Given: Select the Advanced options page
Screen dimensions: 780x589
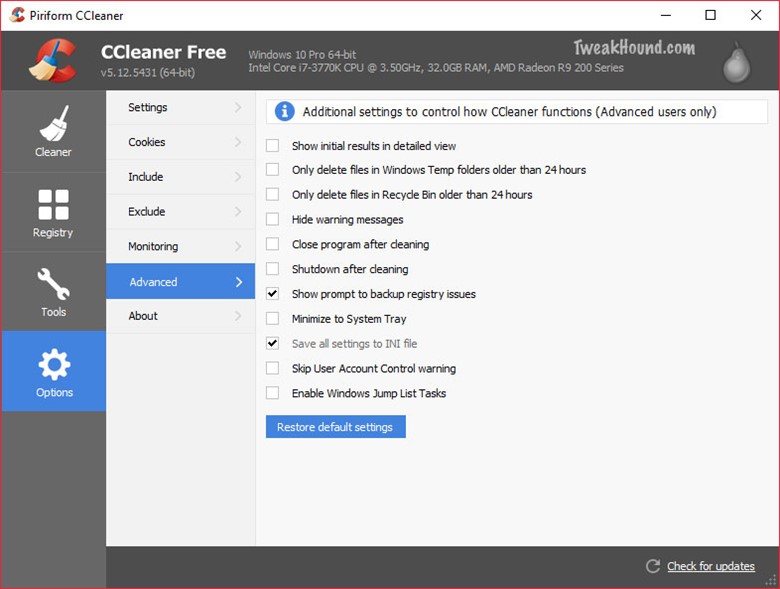Looking at the screenshot, I should (181, 282).
